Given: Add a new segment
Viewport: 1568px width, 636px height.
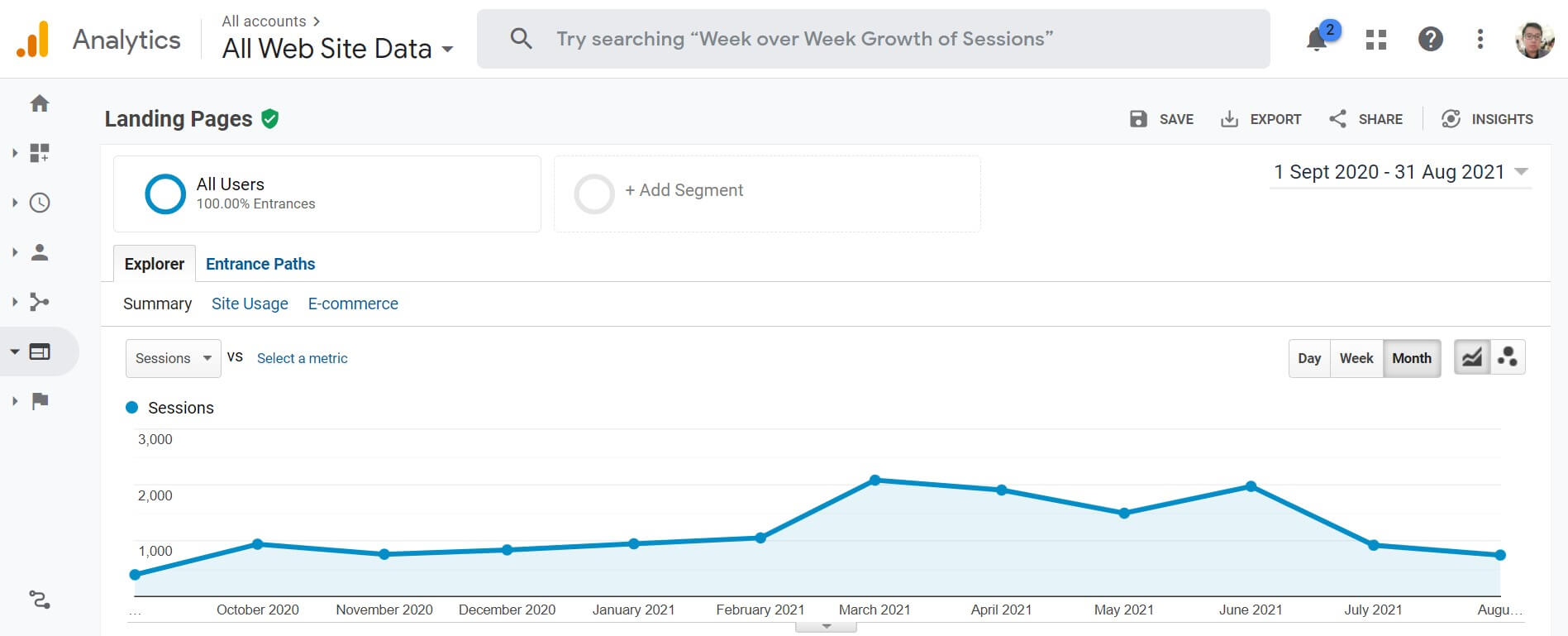Looking at the screenshot, I should point(684,190).
